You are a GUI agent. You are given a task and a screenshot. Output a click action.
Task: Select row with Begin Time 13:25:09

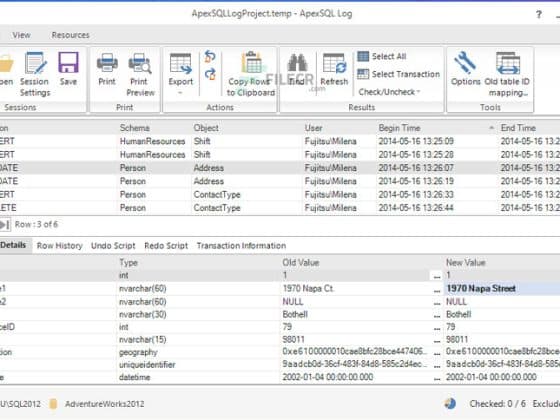[280, 141]
